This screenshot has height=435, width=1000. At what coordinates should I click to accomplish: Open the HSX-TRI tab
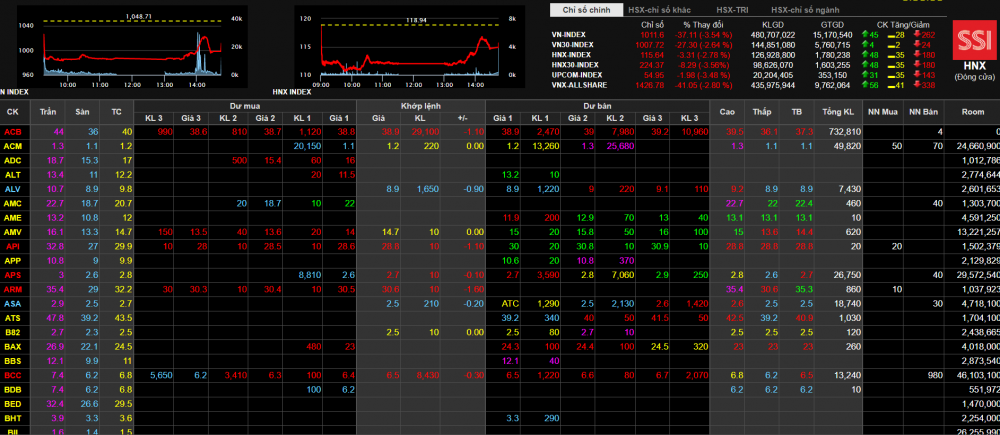pos(733,9)
